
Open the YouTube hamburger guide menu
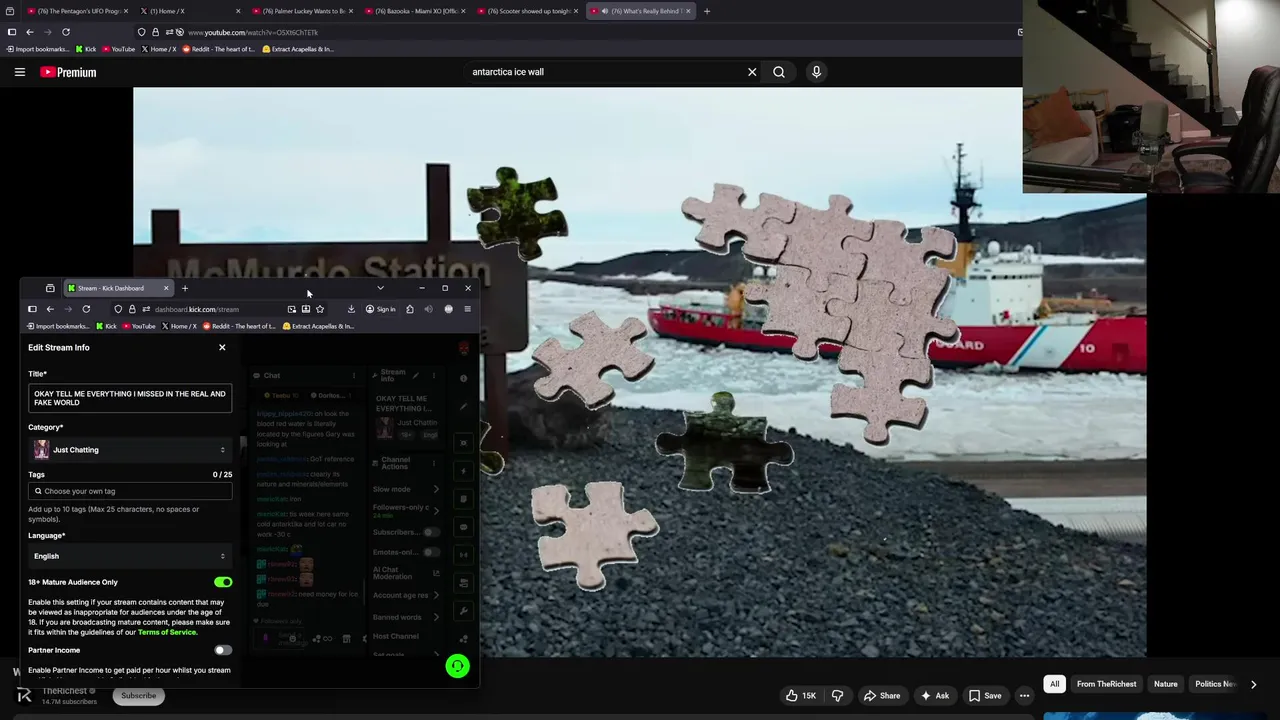click(x=19, y=72)
